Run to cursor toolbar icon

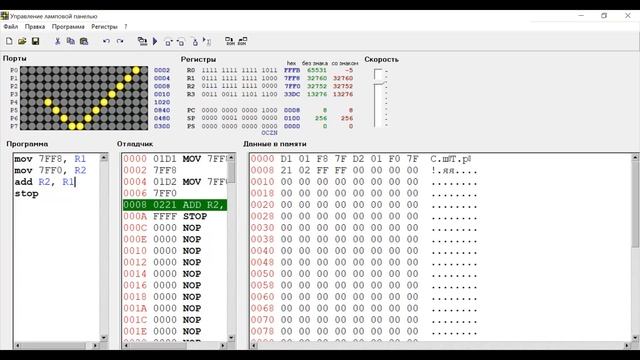tap(207, 42)
